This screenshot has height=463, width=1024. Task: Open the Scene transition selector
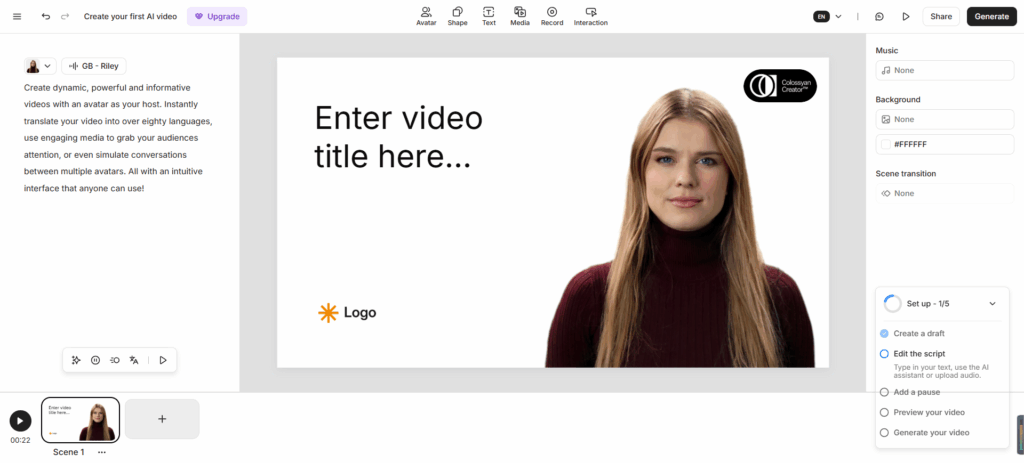944,193
